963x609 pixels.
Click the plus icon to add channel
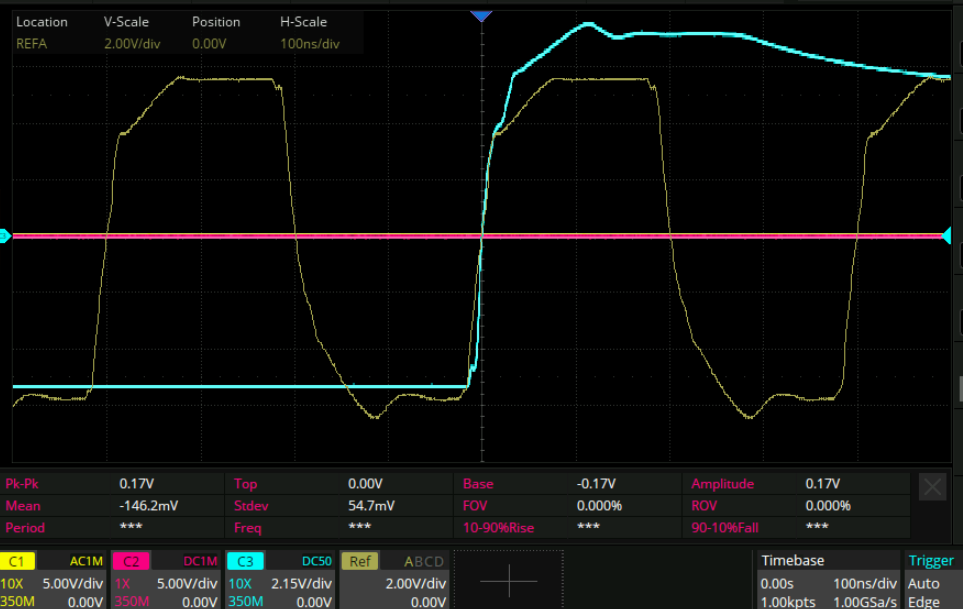pos(508,580)
